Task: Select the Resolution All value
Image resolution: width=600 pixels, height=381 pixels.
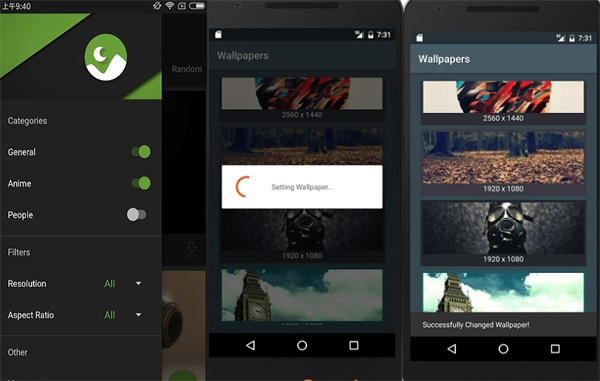Action: (x=109, y=283)
